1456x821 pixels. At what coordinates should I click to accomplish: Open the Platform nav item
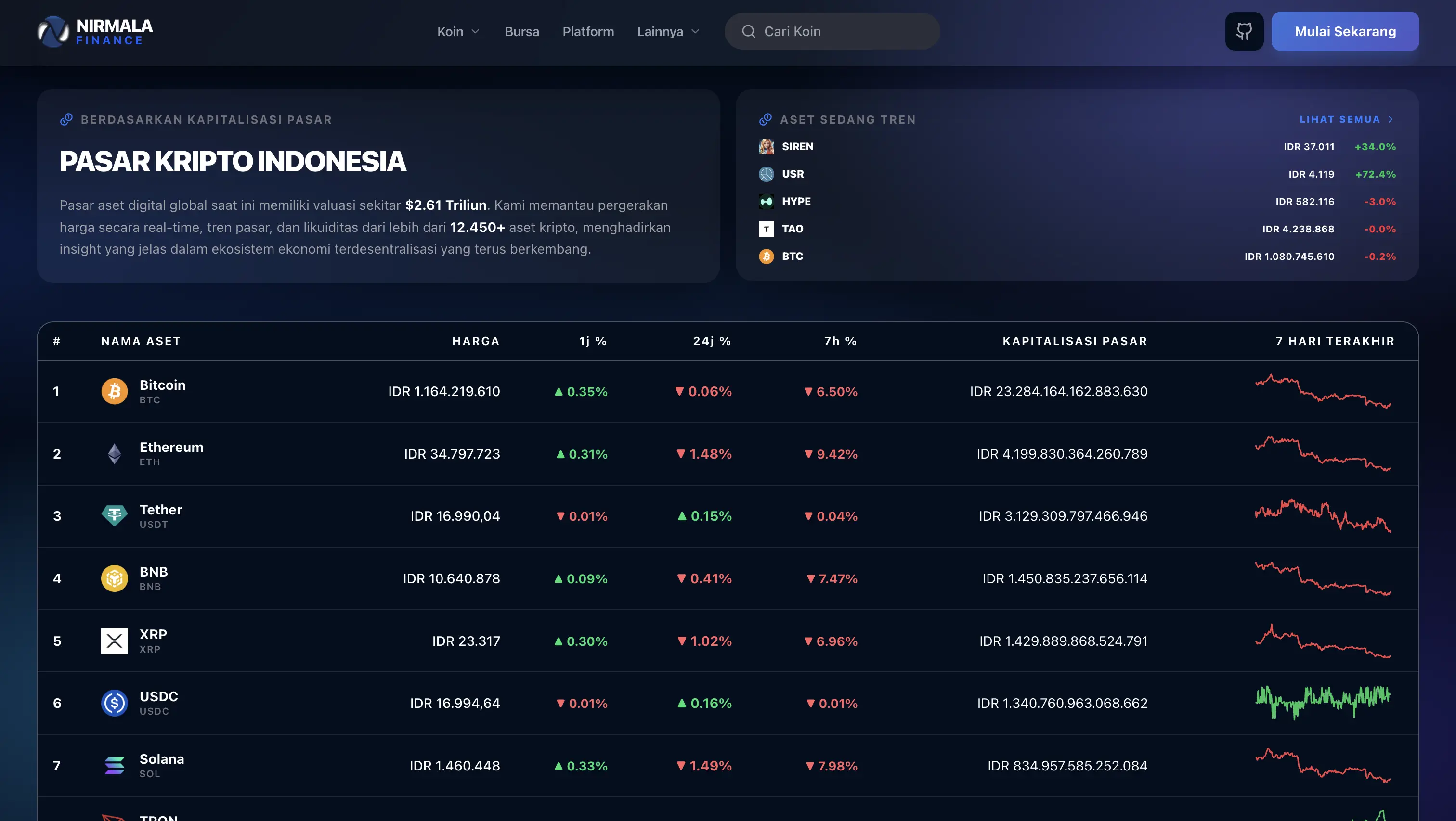click(588, 32)
